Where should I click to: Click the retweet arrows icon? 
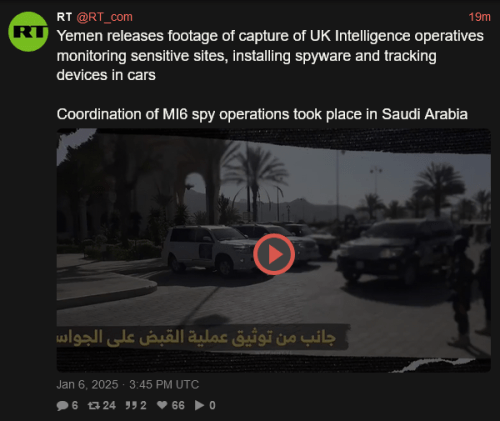(x=94, y=405)
